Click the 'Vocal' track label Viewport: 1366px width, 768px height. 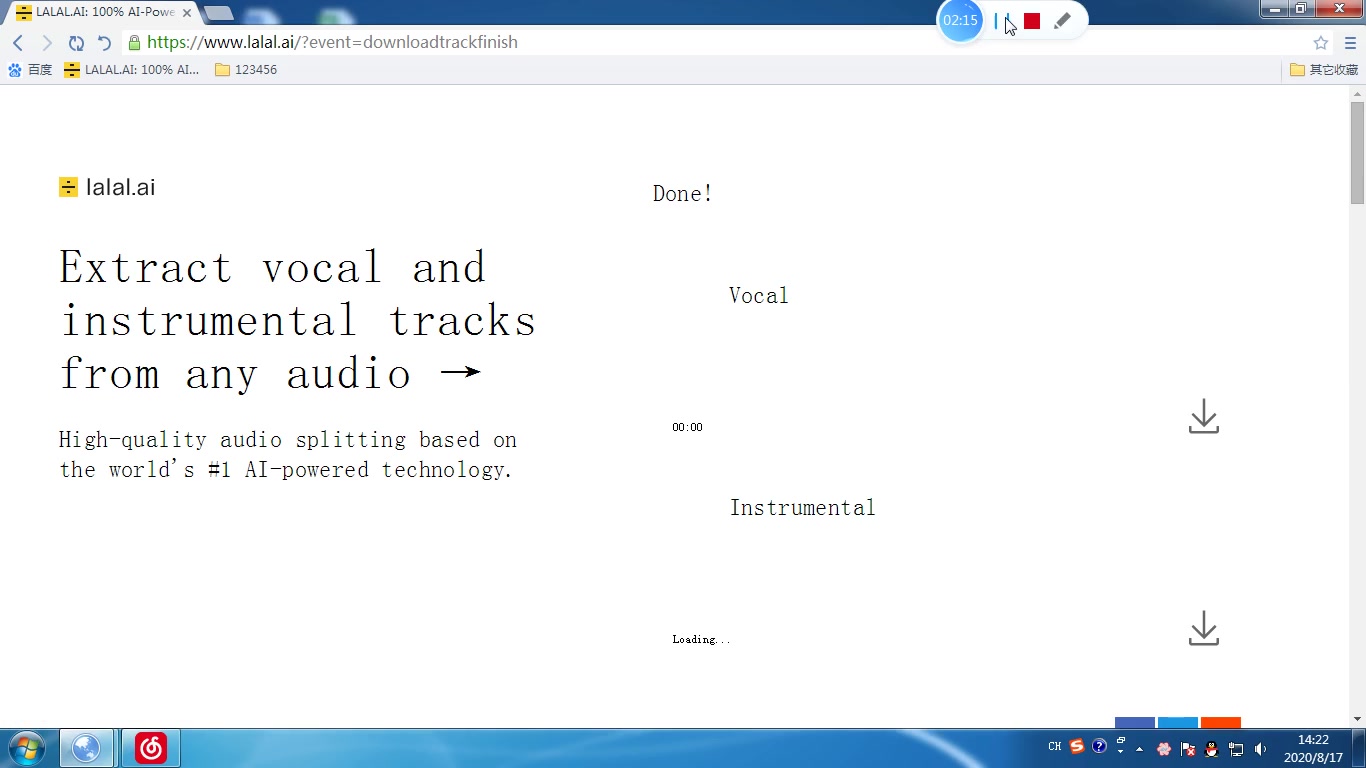pyautogui.click(x=759, y=295)
